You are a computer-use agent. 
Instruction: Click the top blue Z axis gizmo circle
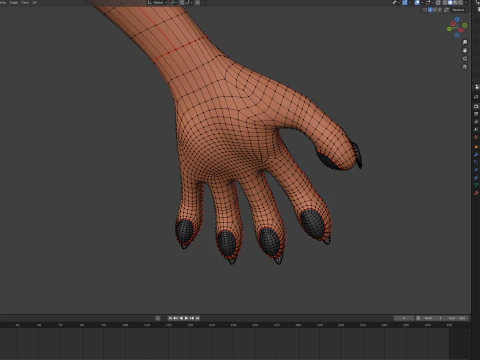(457, 19)
